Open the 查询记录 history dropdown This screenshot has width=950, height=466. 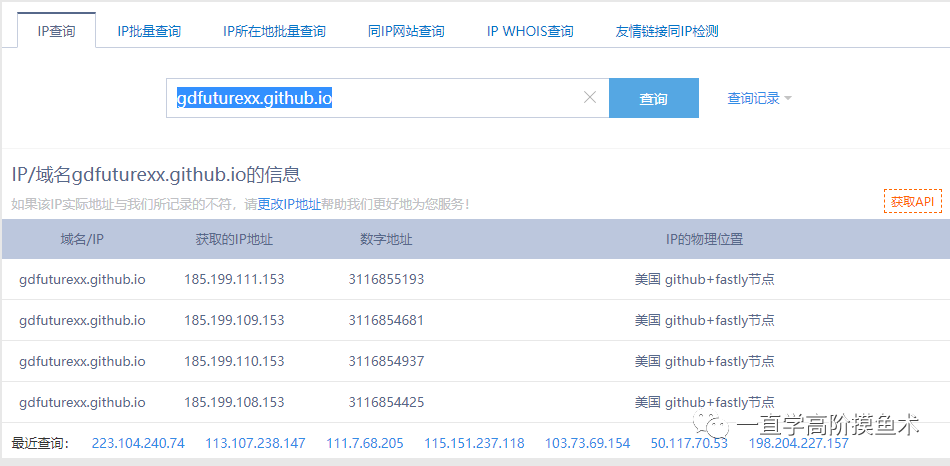(759, 98)
